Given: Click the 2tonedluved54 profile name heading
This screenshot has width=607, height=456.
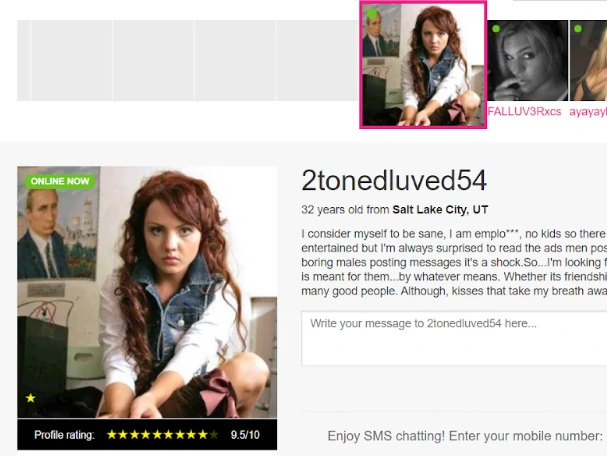Looking at the screenshot, I should pos(394,180).
